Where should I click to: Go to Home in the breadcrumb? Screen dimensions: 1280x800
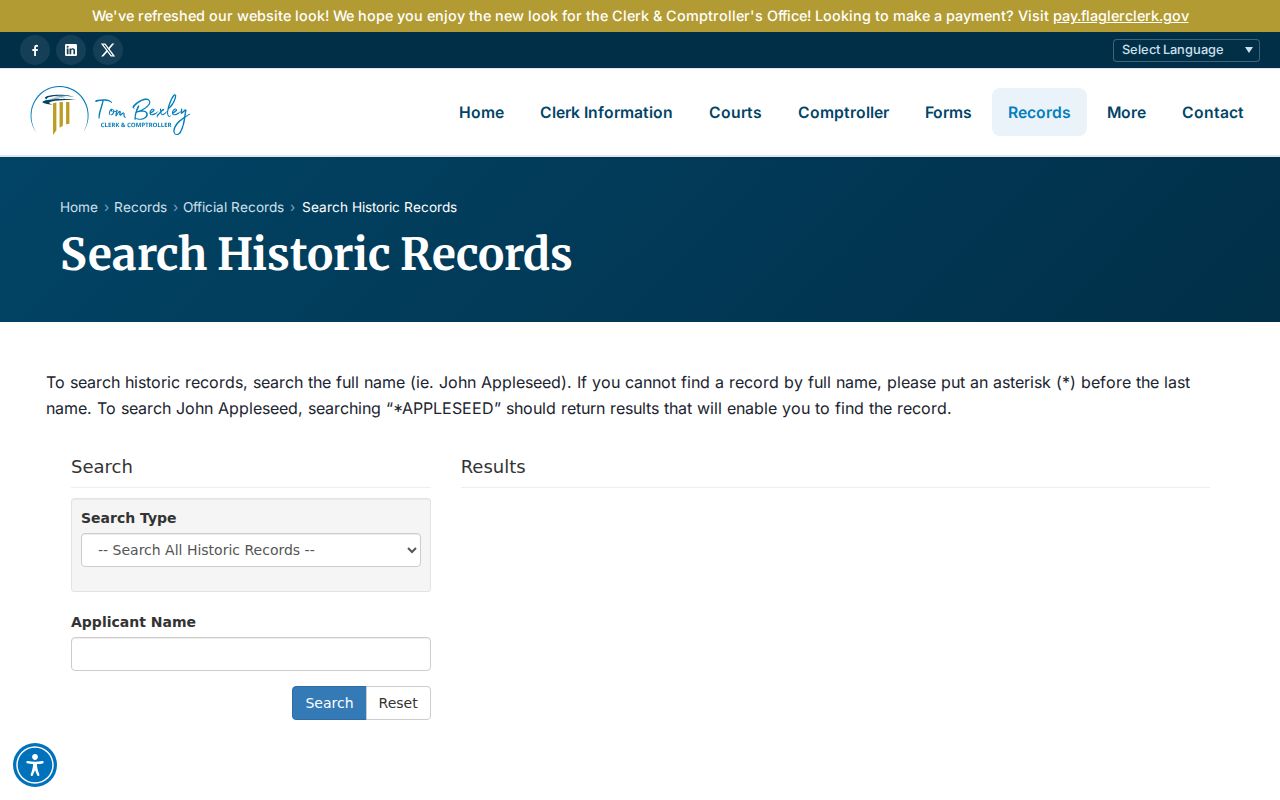click(79, 207)
